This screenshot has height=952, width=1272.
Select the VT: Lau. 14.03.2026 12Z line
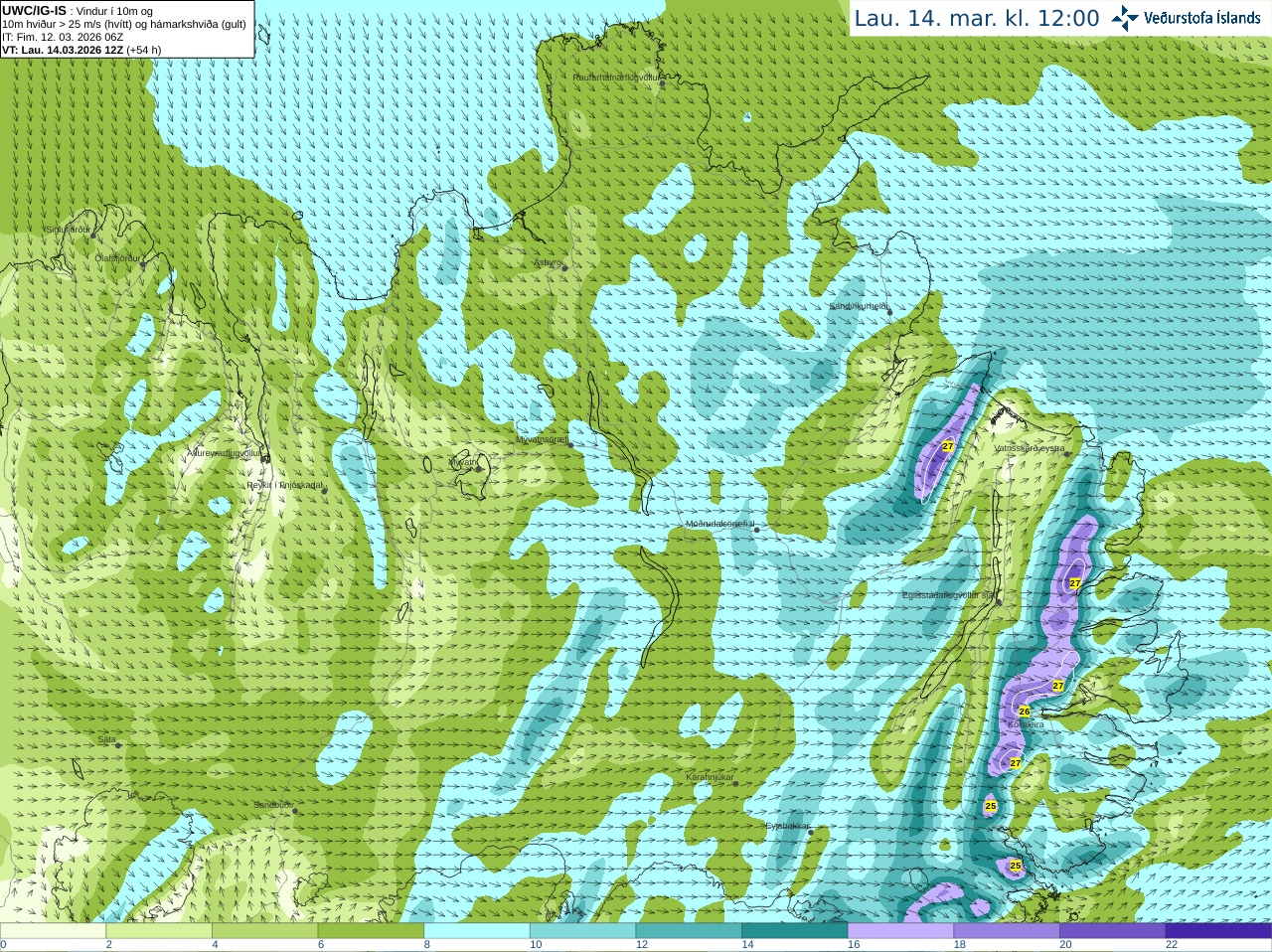coord(81,50)
